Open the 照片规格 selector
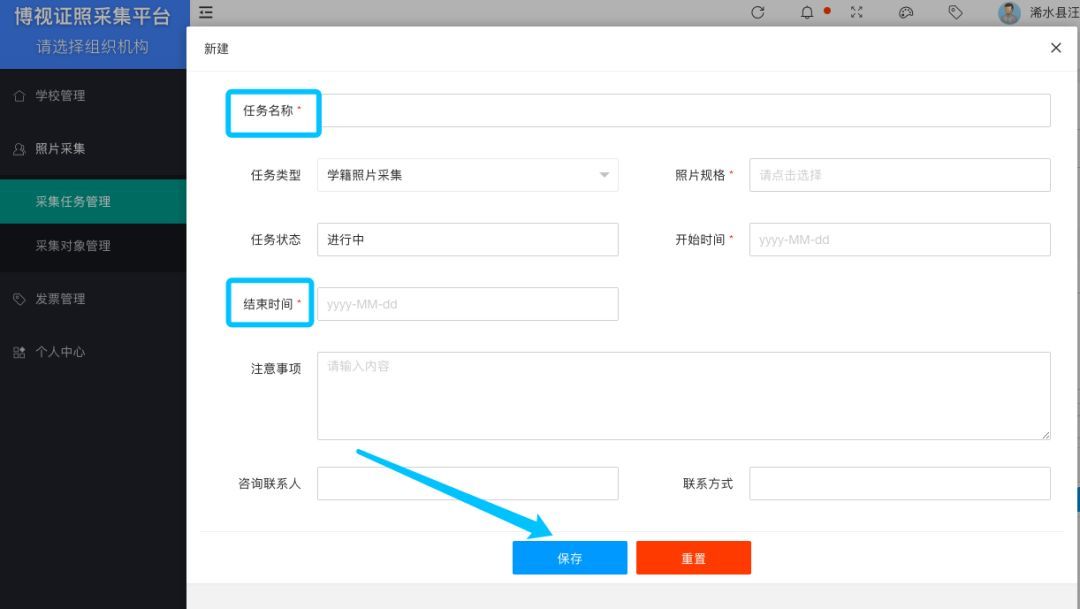1080x609 pixels. (x=900, y=175)
